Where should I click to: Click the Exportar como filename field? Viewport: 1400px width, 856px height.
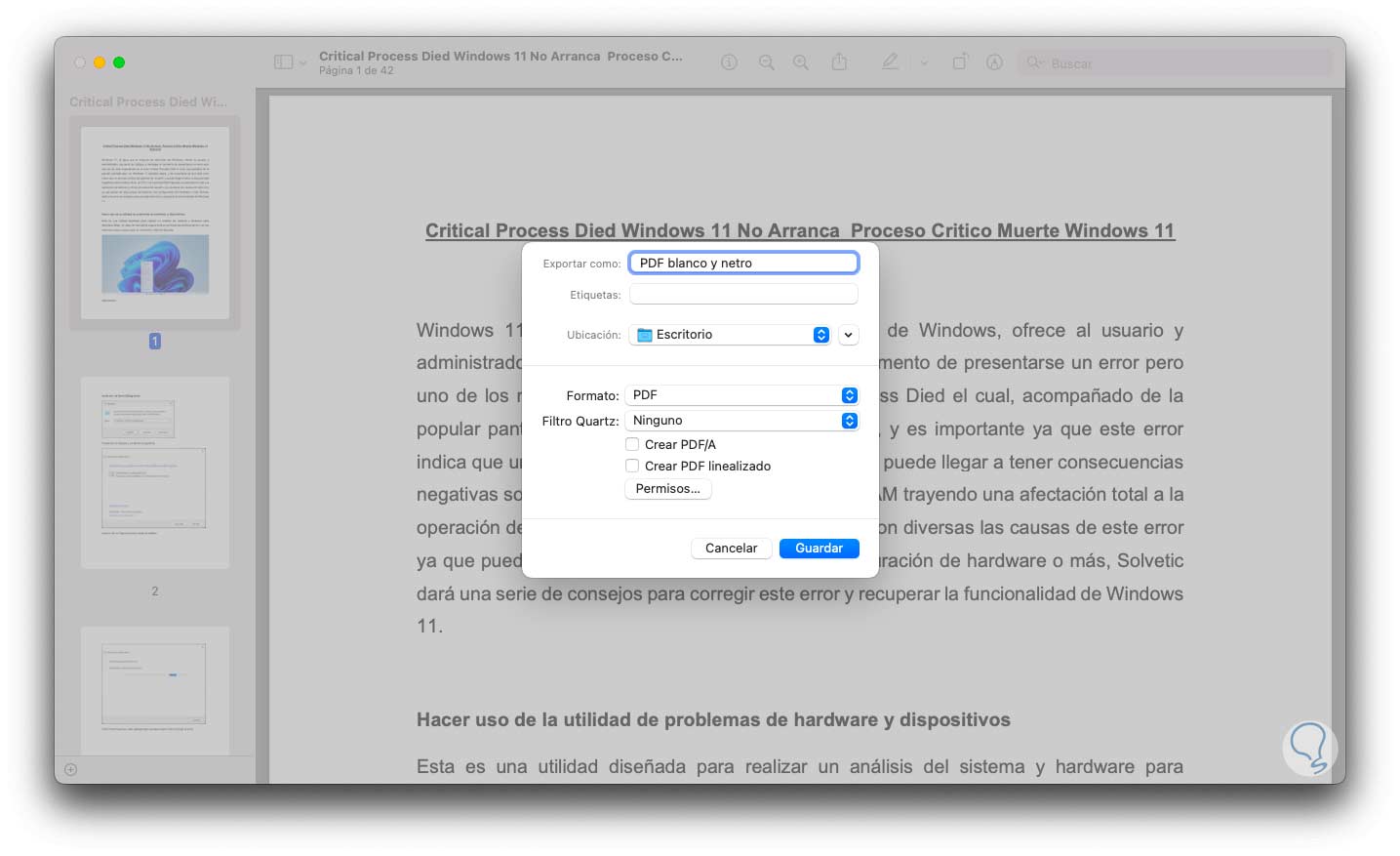[743, 263]
